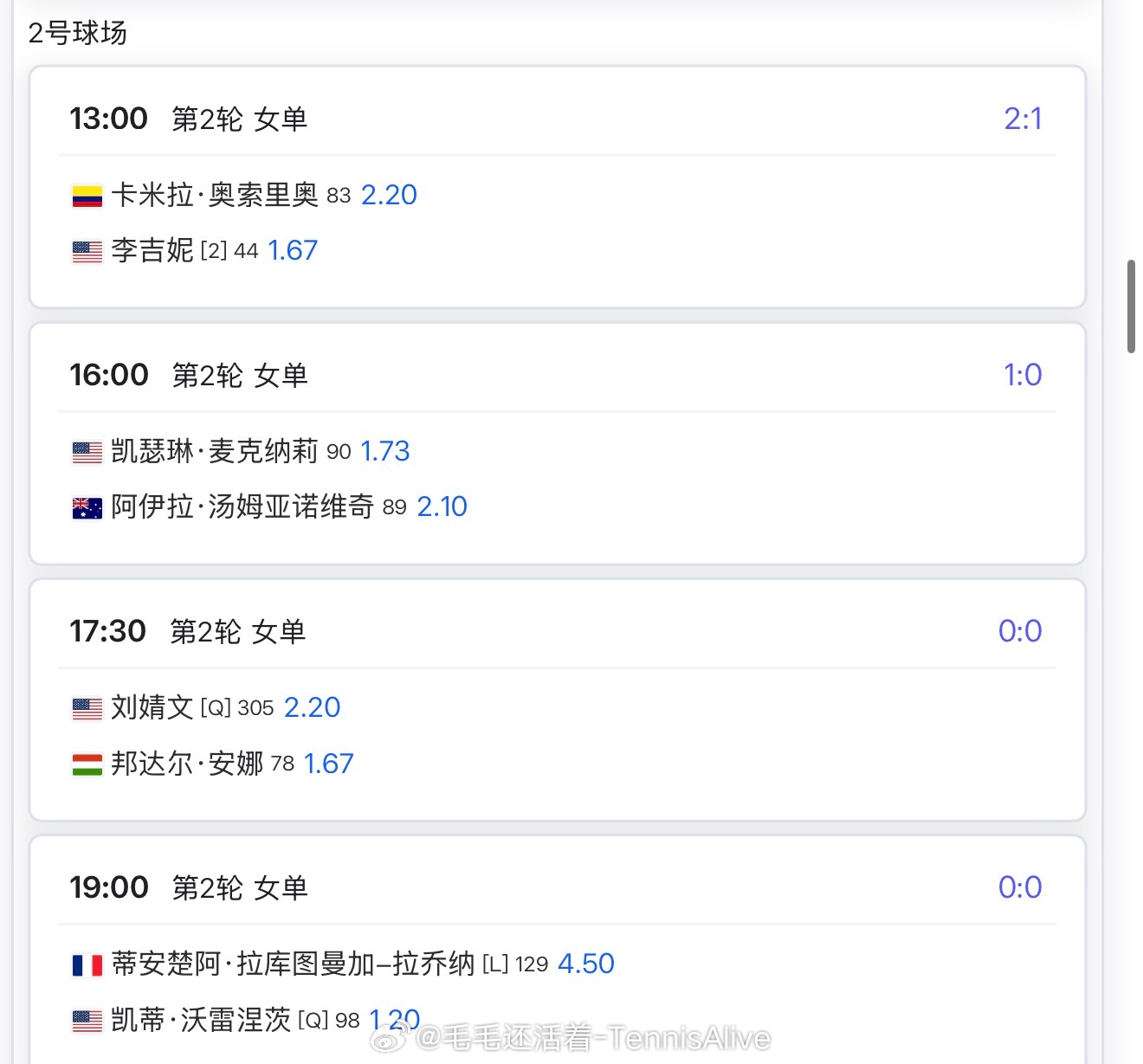This screenshot has height=1064, width=1143.
Task: Open the 1:0 score of 16:00 match
Action: click(x=1023, y=375)
